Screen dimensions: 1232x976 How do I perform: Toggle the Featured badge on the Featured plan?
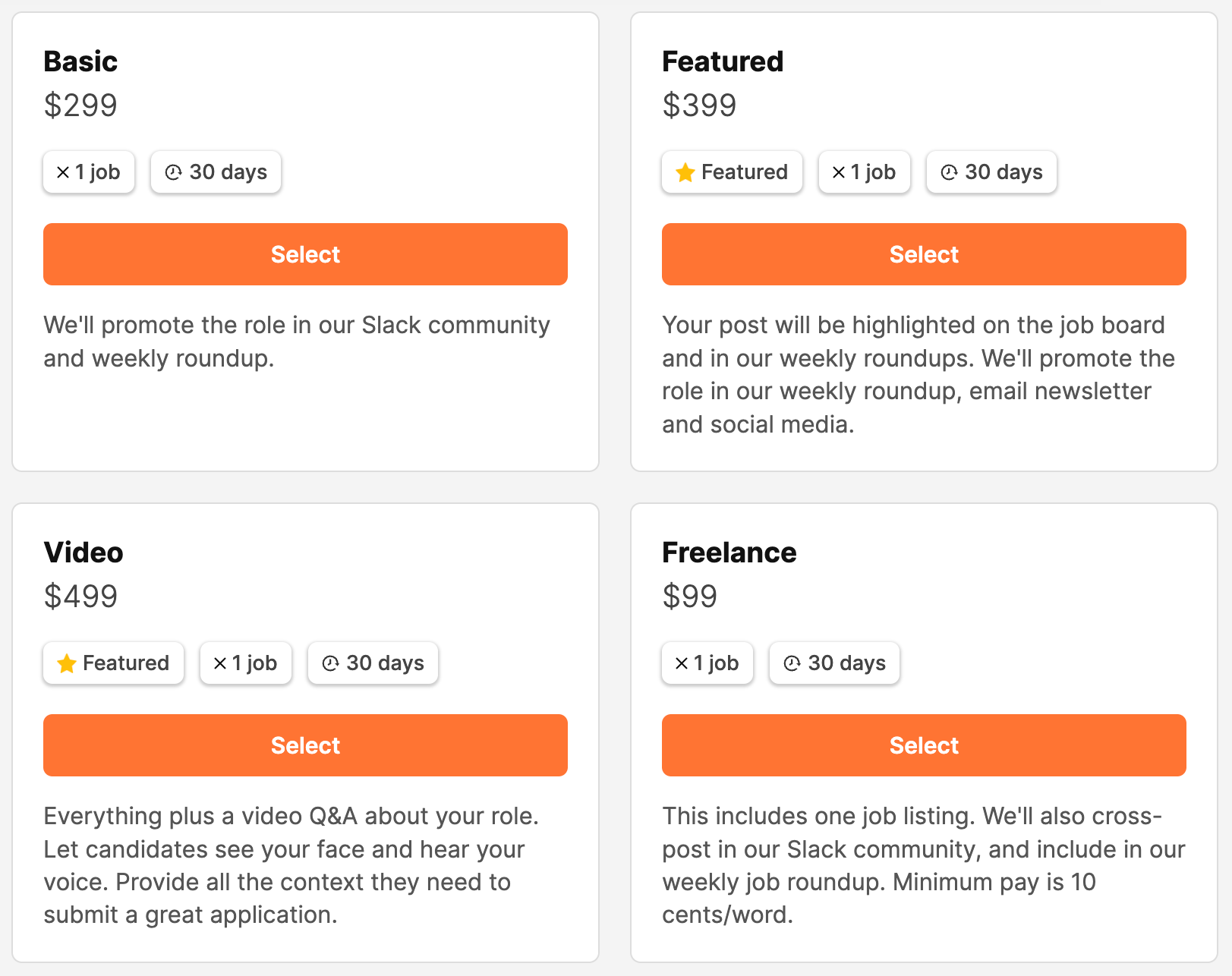731,172
